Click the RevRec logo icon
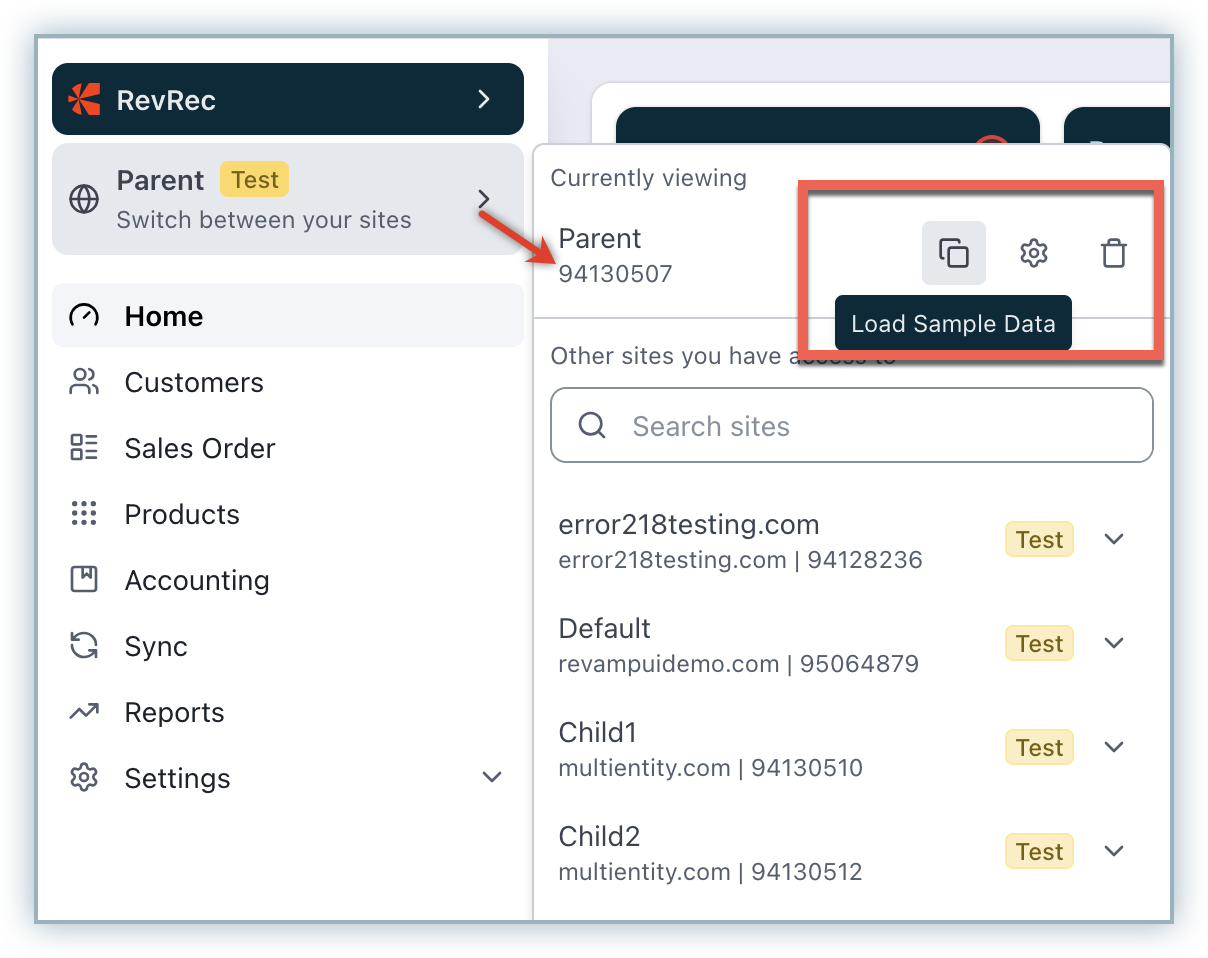The image size is (1208, 958). click(84, 99)
